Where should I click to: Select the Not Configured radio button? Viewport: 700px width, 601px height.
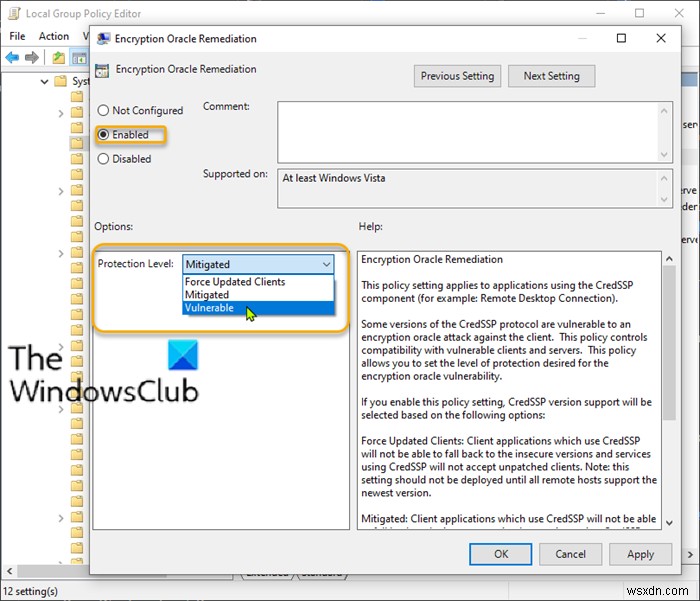(x=103, y=110)
